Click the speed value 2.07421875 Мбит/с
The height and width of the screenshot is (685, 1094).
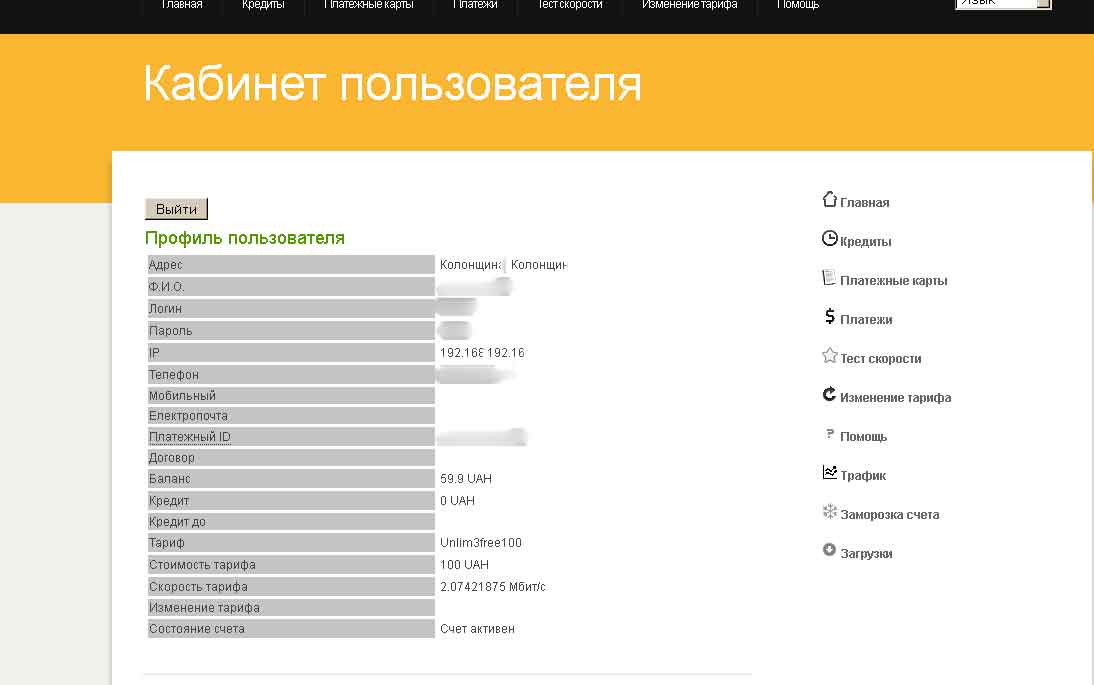click(x=493, y=587)
